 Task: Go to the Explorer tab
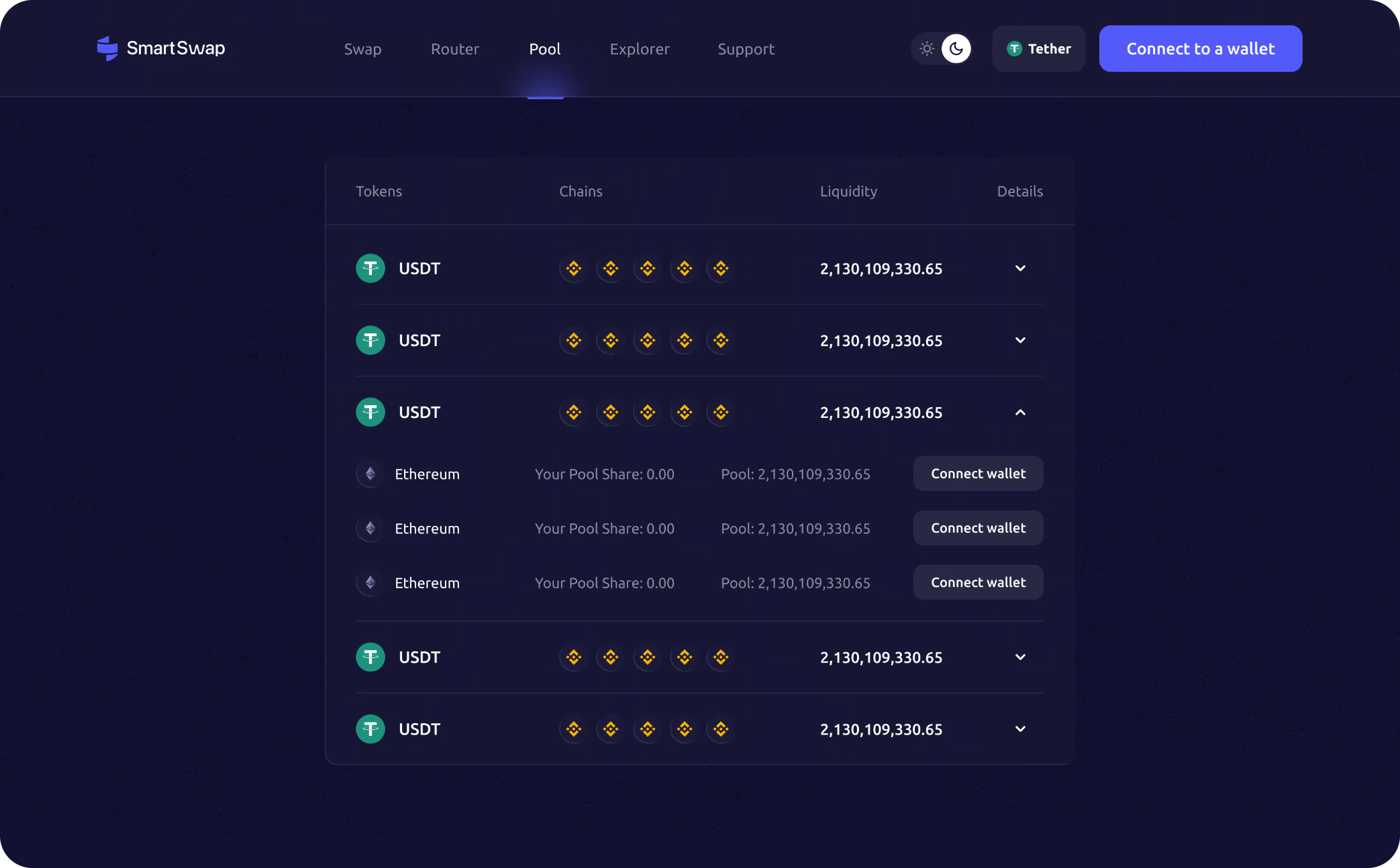639,49
